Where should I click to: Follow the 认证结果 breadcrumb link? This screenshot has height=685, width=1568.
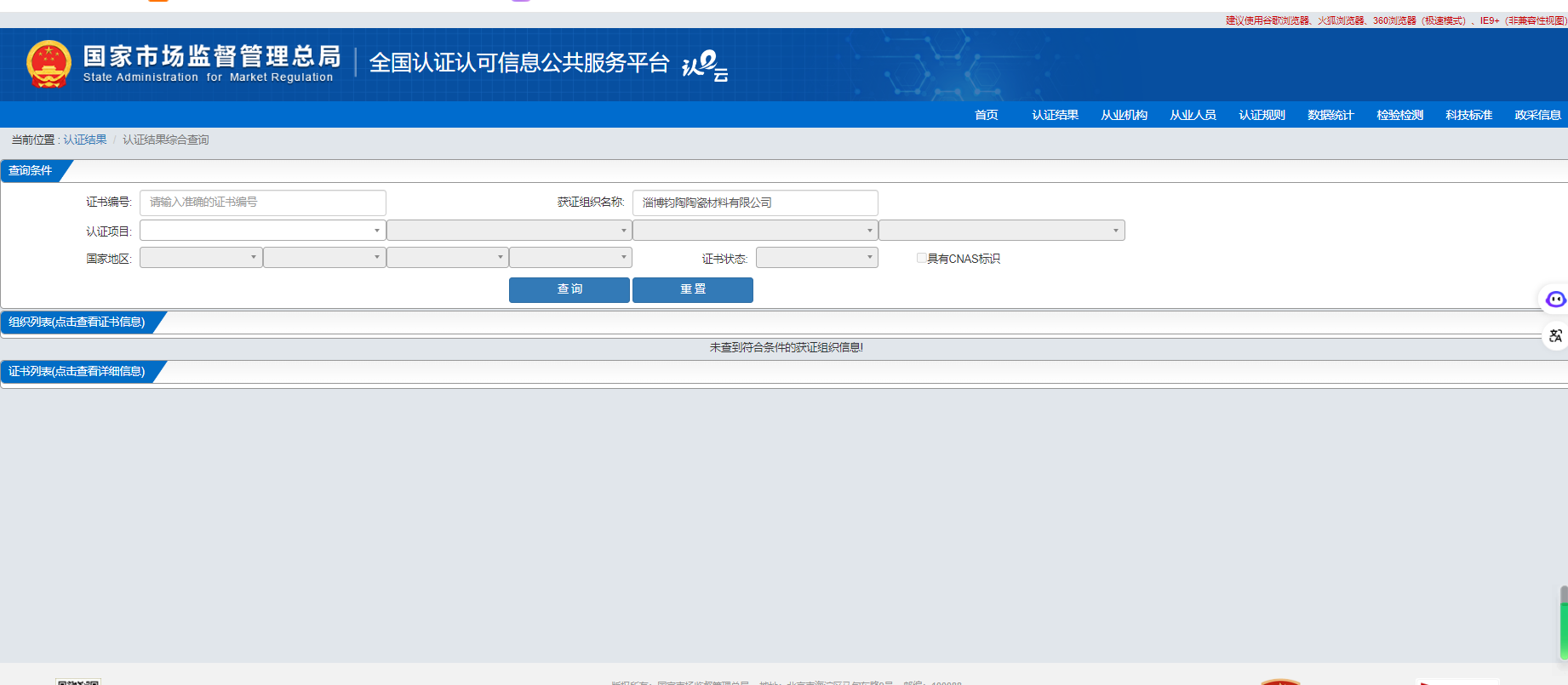click(85, 140)
